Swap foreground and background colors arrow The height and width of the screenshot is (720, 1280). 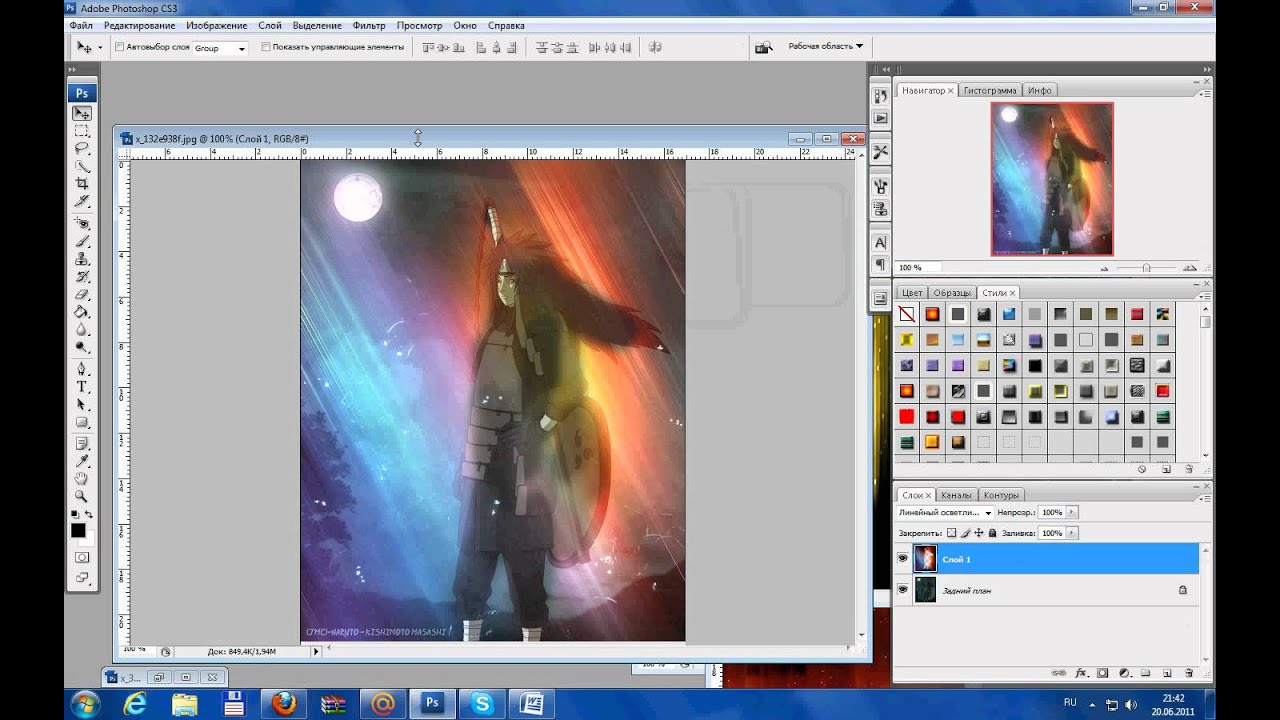[89, 514]
